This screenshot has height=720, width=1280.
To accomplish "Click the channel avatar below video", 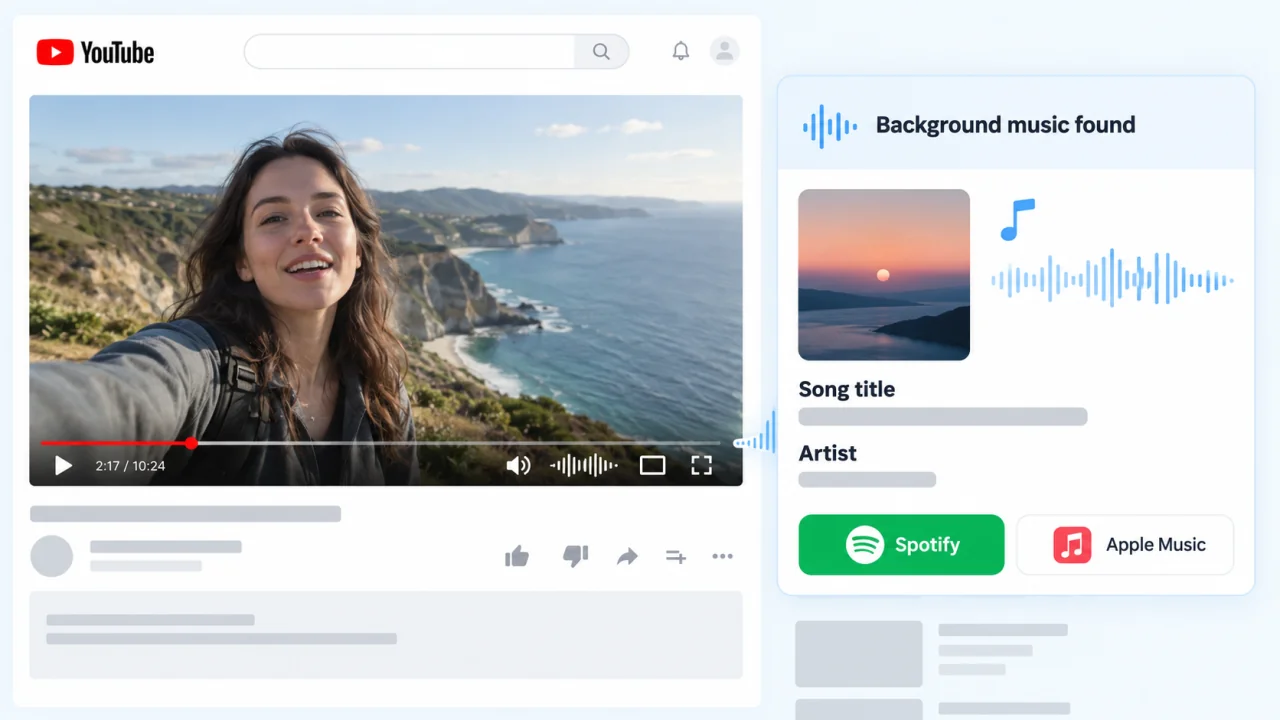I will (52, 556).
